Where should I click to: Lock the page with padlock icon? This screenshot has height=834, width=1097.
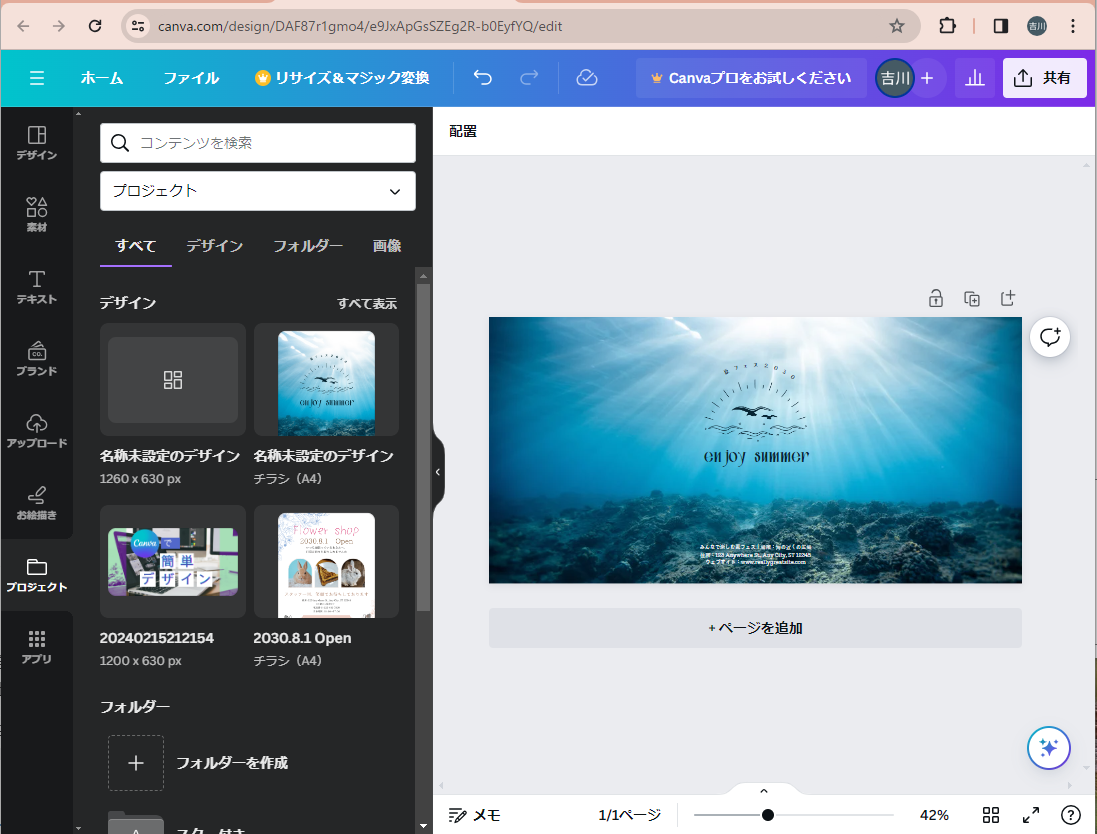pyautogui.click(x=936, y=298)
